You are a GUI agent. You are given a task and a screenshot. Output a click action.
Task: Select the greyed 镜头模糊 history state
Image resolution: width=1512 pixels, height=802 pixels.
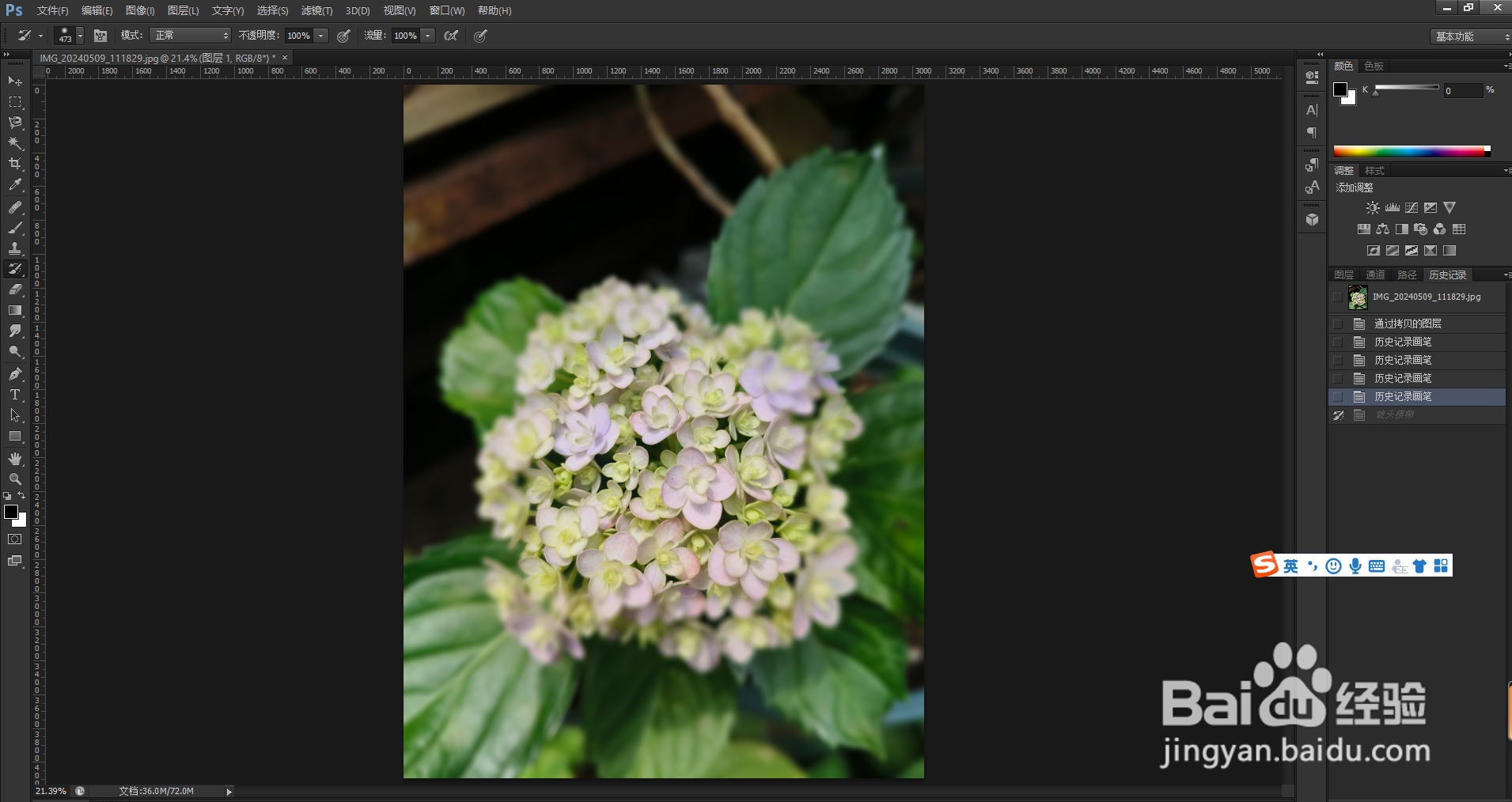pyautogui.click(x=1417, y=414)
